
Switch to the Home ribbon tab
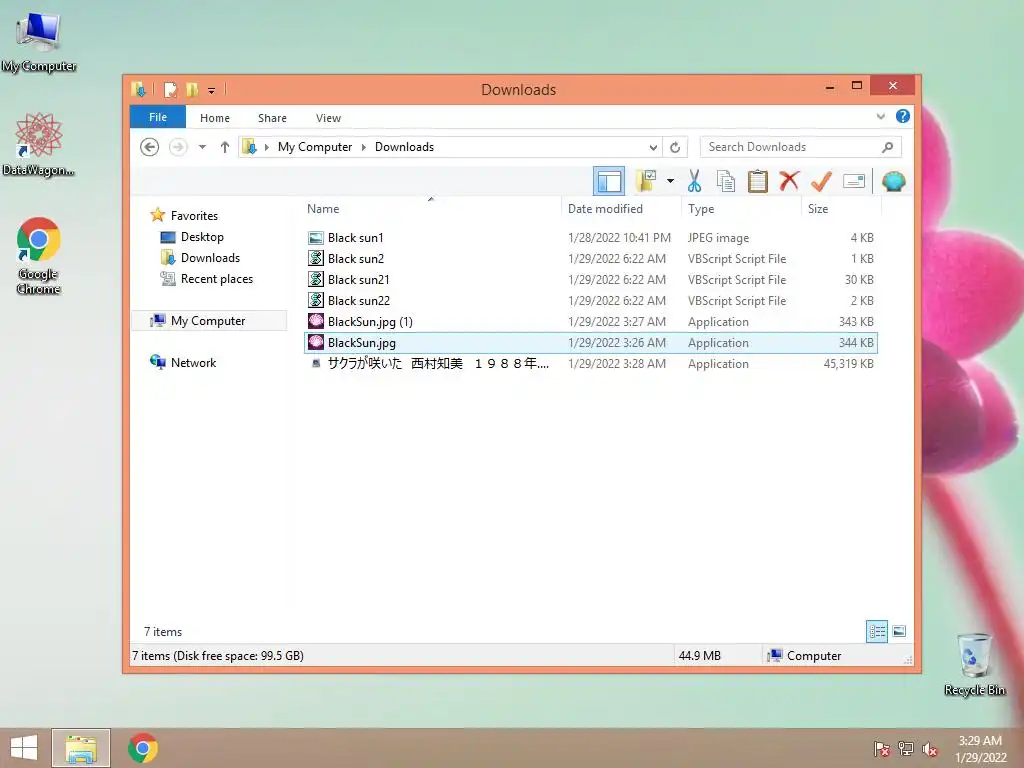coord(215,118)
